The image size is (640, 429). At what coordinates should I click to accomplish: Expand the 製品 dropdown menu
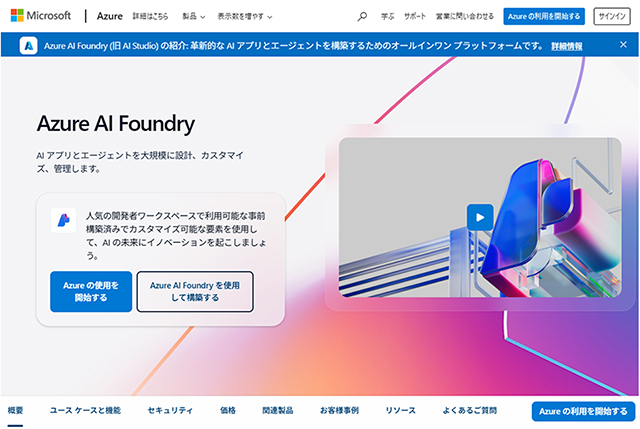pos(193,16)
